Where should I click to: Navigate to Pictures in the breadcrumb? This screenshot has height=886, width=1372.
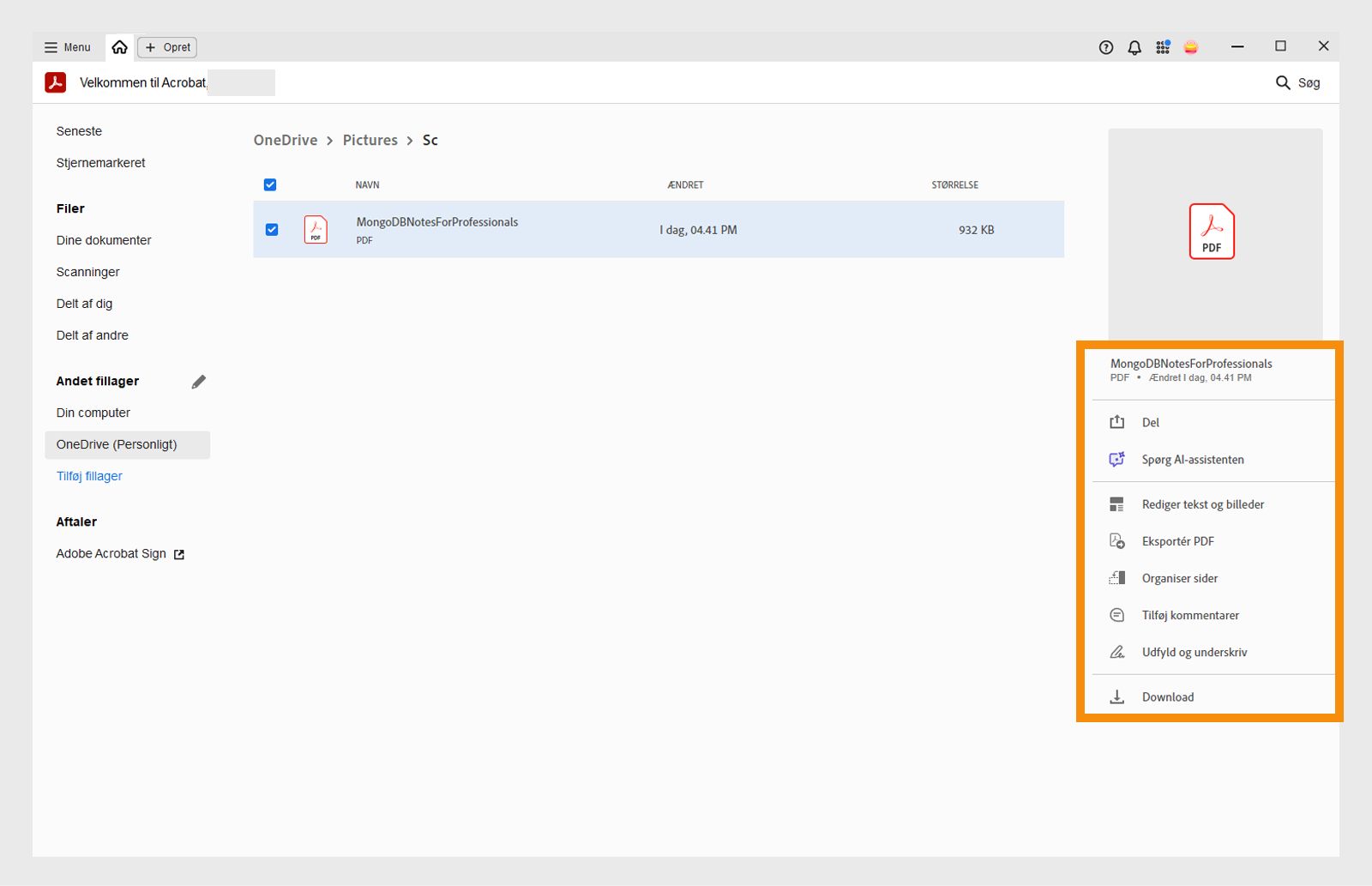click(x=370, y=140)
